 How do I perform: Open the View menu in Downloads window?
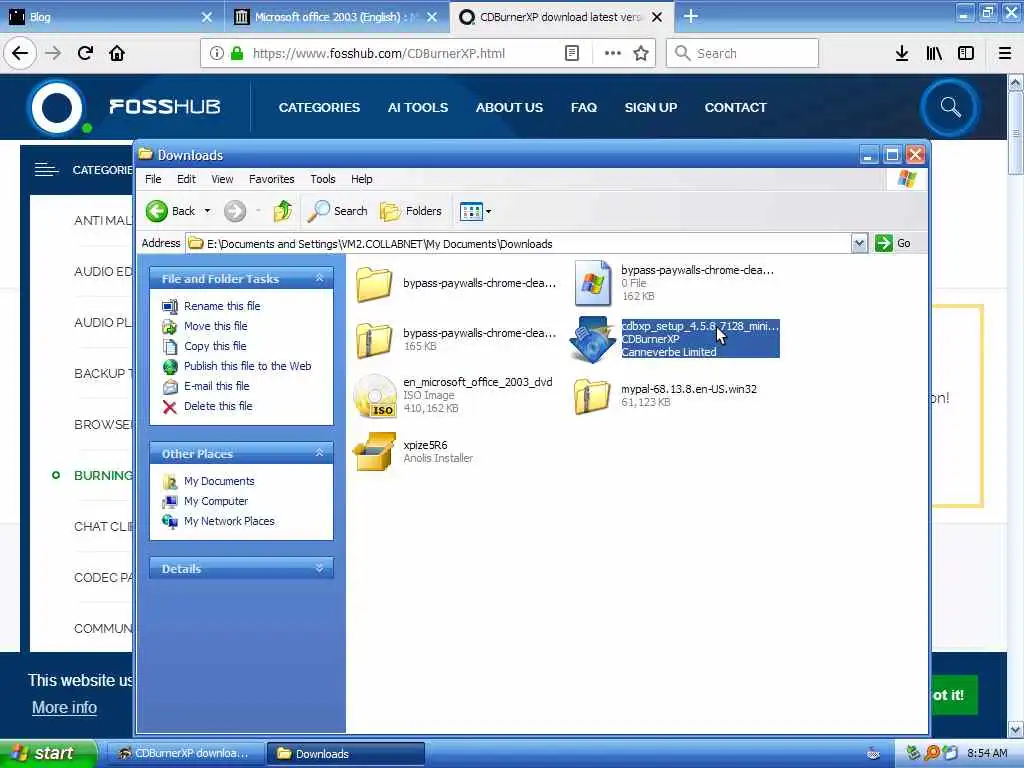point(222,179)
